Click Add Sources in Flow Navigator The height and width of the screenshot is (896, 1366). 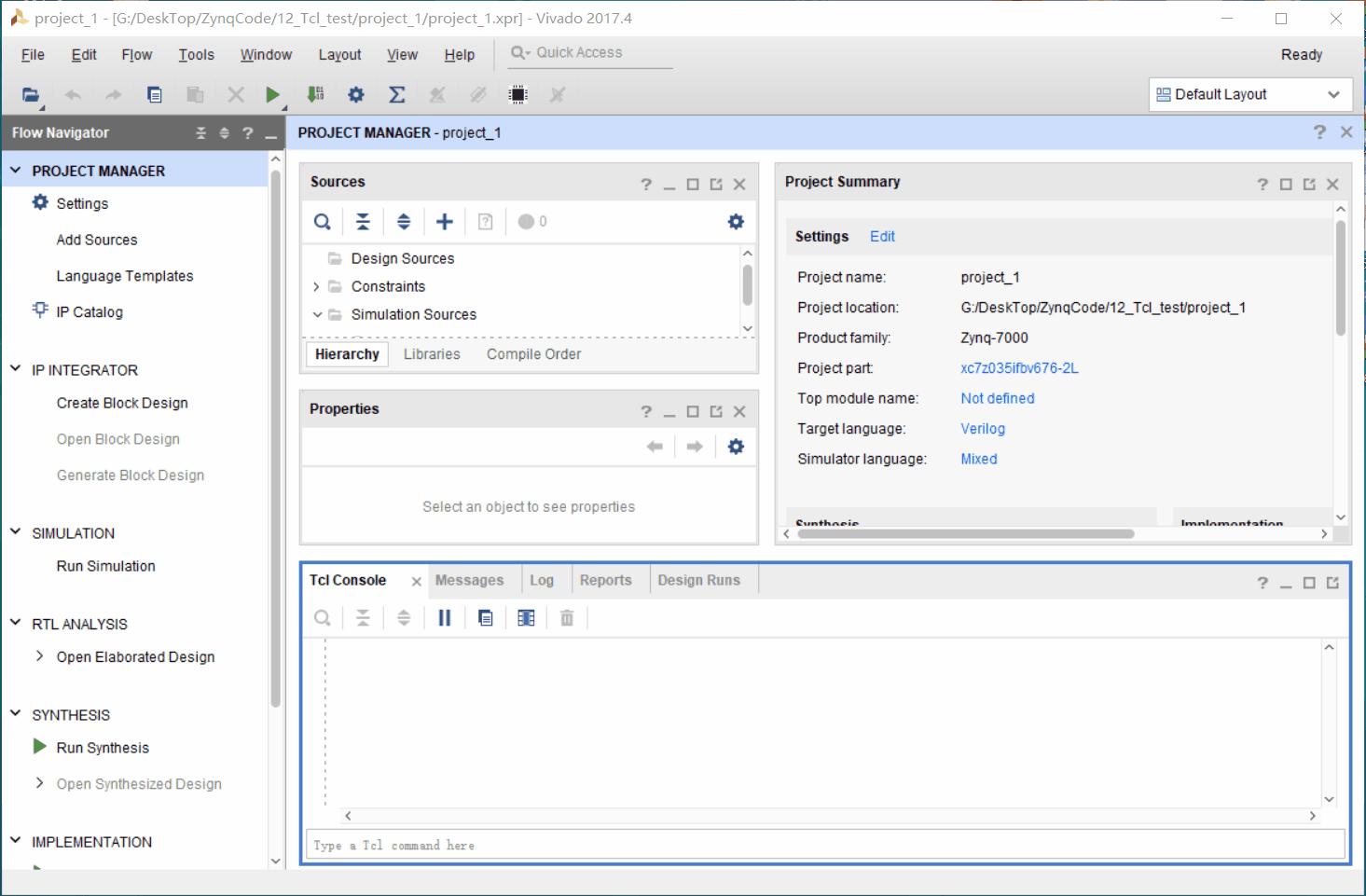pyautogui.click(x=97, y=240)
